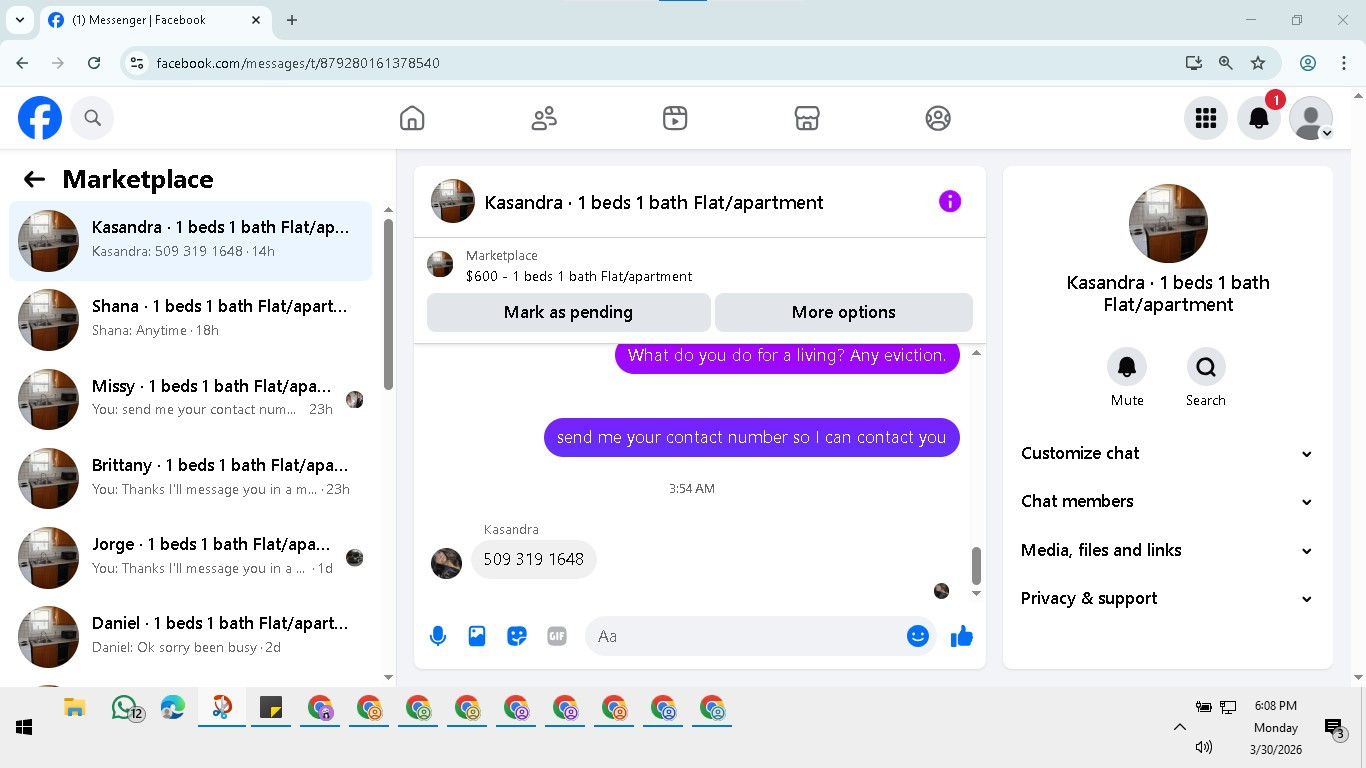Click the 3:54 AM timestamp
The height and width of the screenshot is (768, 1366).
coord(692,489)
